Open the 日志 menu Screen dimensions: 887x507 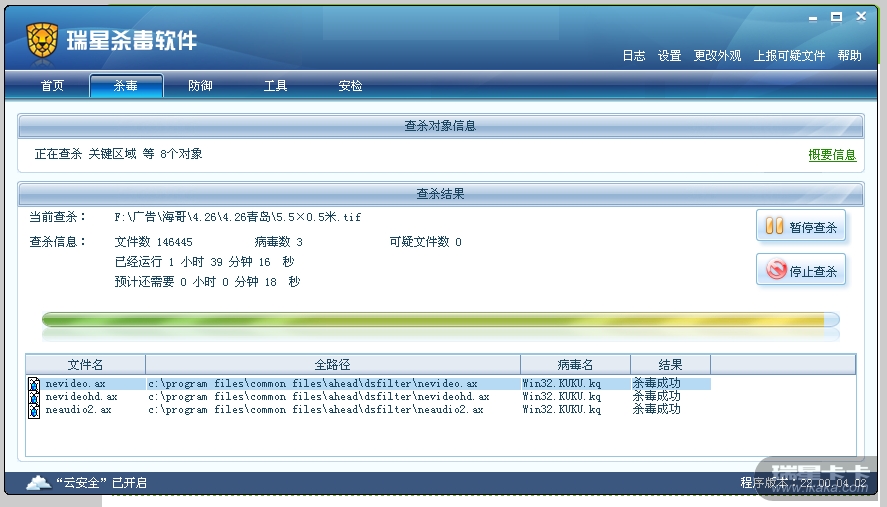pos(634,55)
